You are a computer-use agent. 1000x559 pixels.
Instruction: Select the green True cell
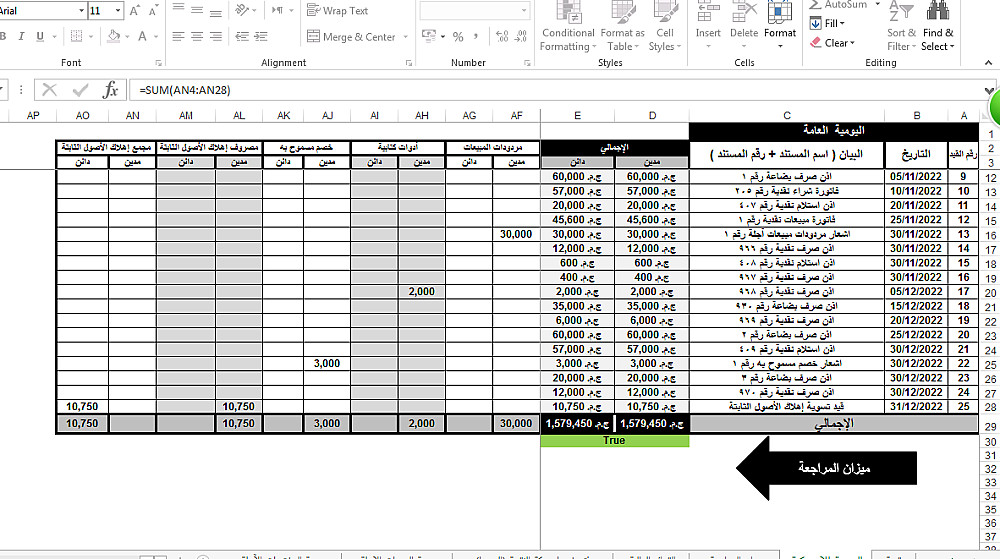pos(614,440)
